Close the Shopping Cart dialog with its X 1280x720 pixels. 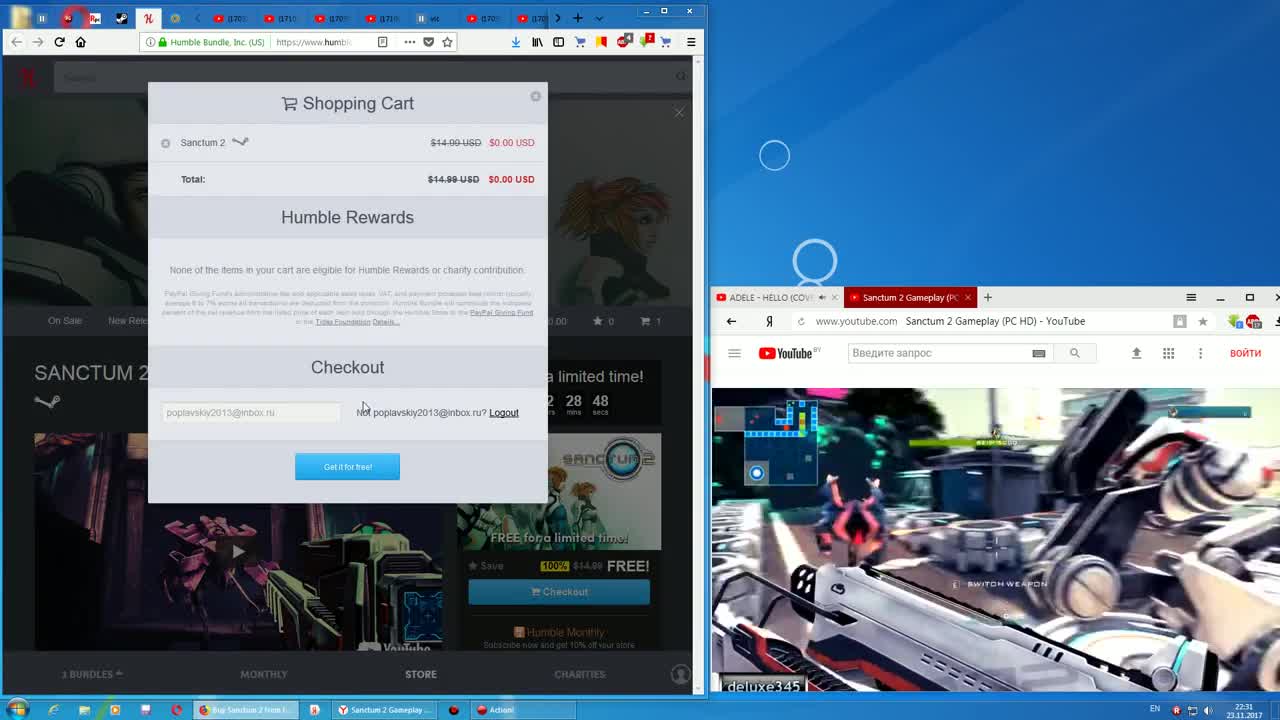[x=535, y=96]
